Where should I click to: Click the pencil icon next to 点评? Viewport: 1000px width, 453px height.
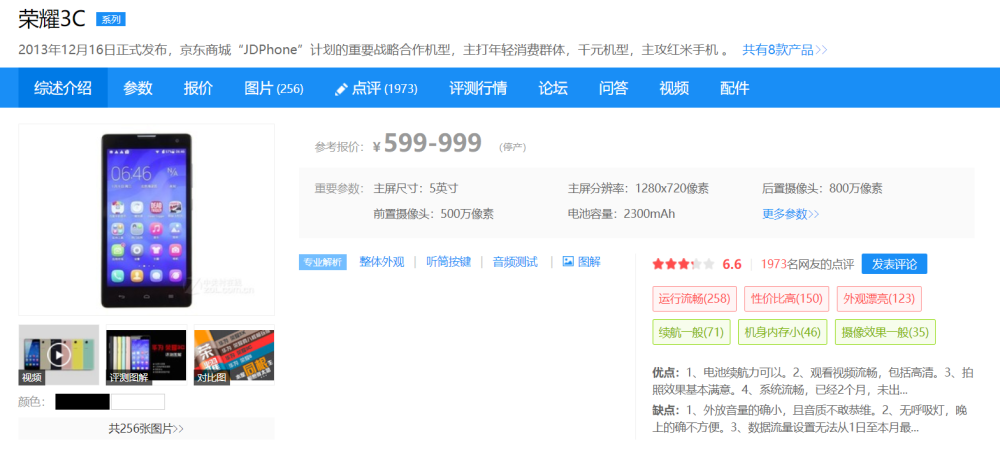pyautogui.click(x=341, y=89)
